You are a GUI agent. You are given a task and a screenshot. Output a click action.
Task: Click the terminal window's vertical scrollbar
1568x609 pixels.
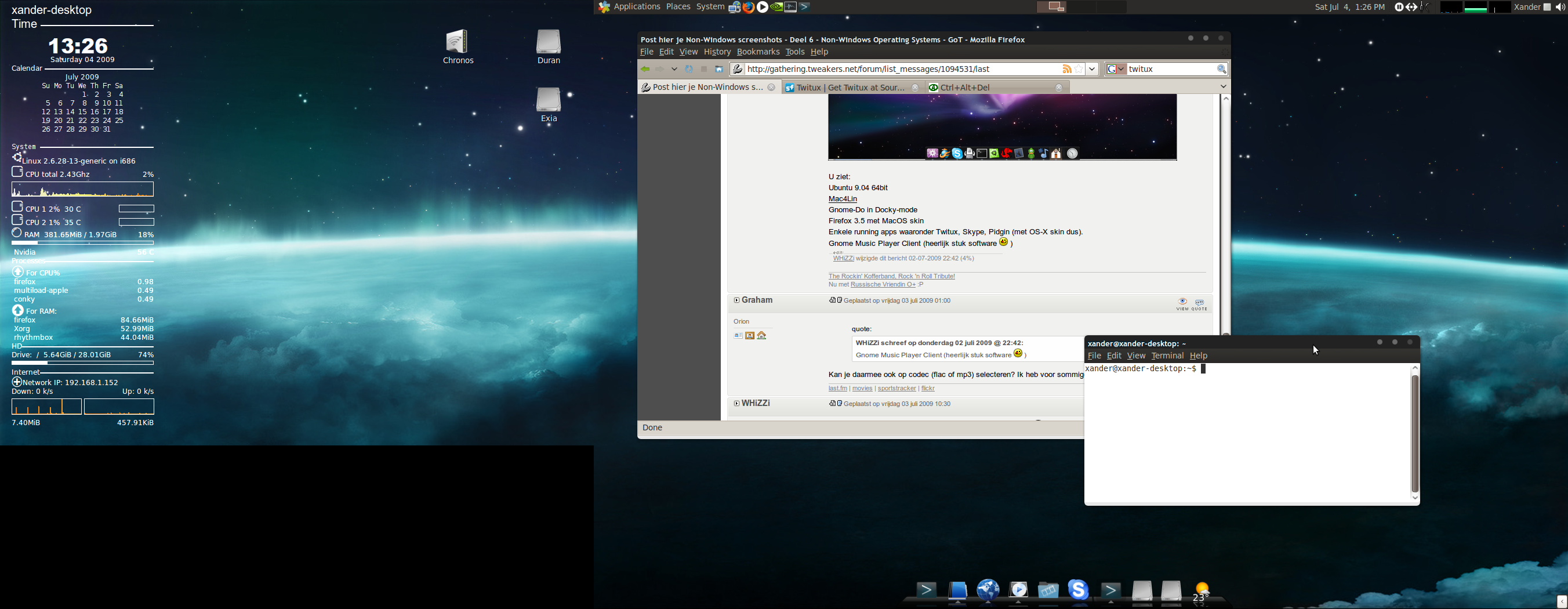[1414, 433]
